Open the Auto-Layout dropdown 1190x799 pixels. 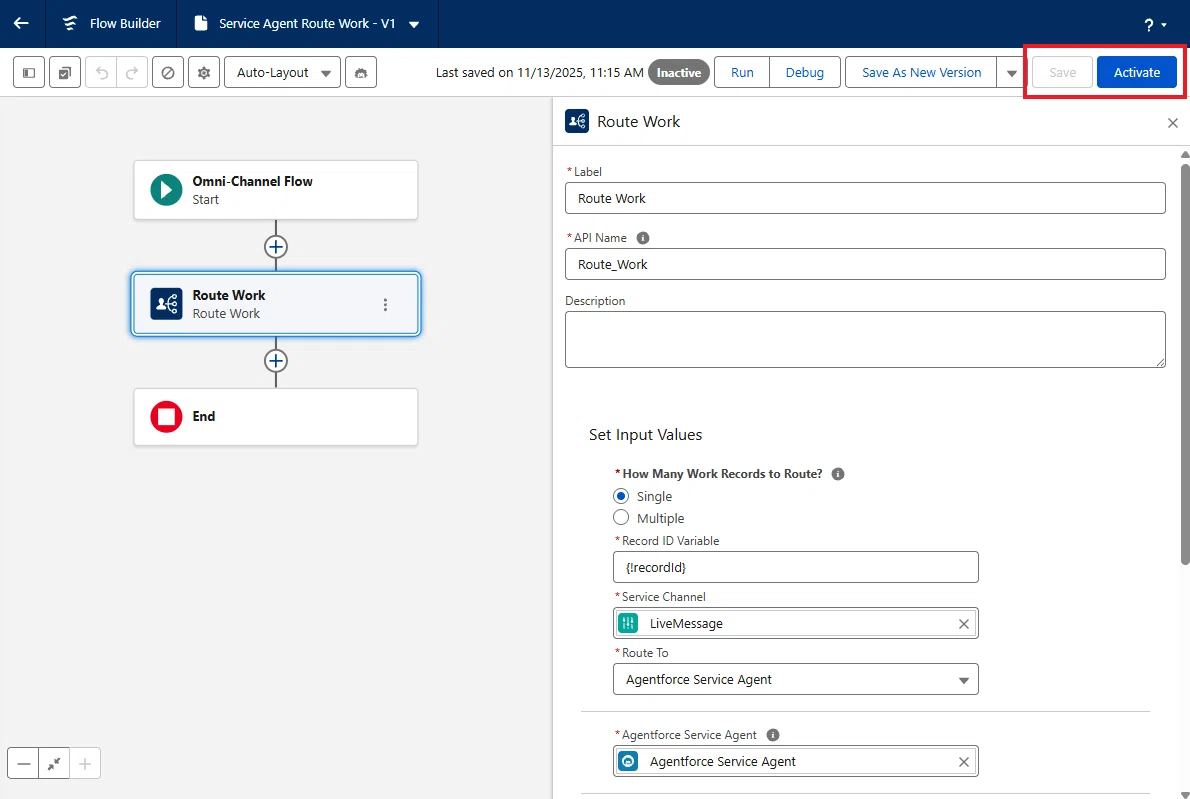282,73
